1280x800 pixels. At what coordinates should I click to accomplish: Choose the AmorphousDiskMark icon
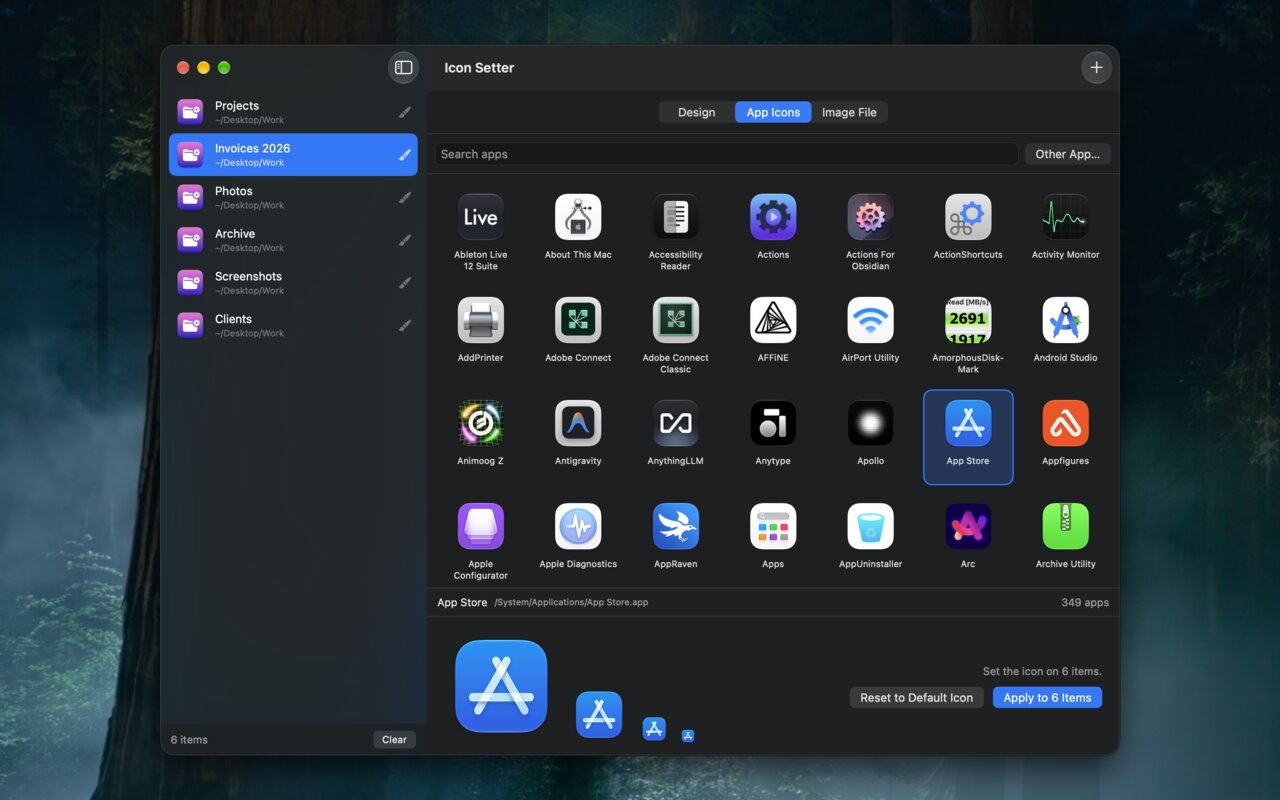point(968,320)
